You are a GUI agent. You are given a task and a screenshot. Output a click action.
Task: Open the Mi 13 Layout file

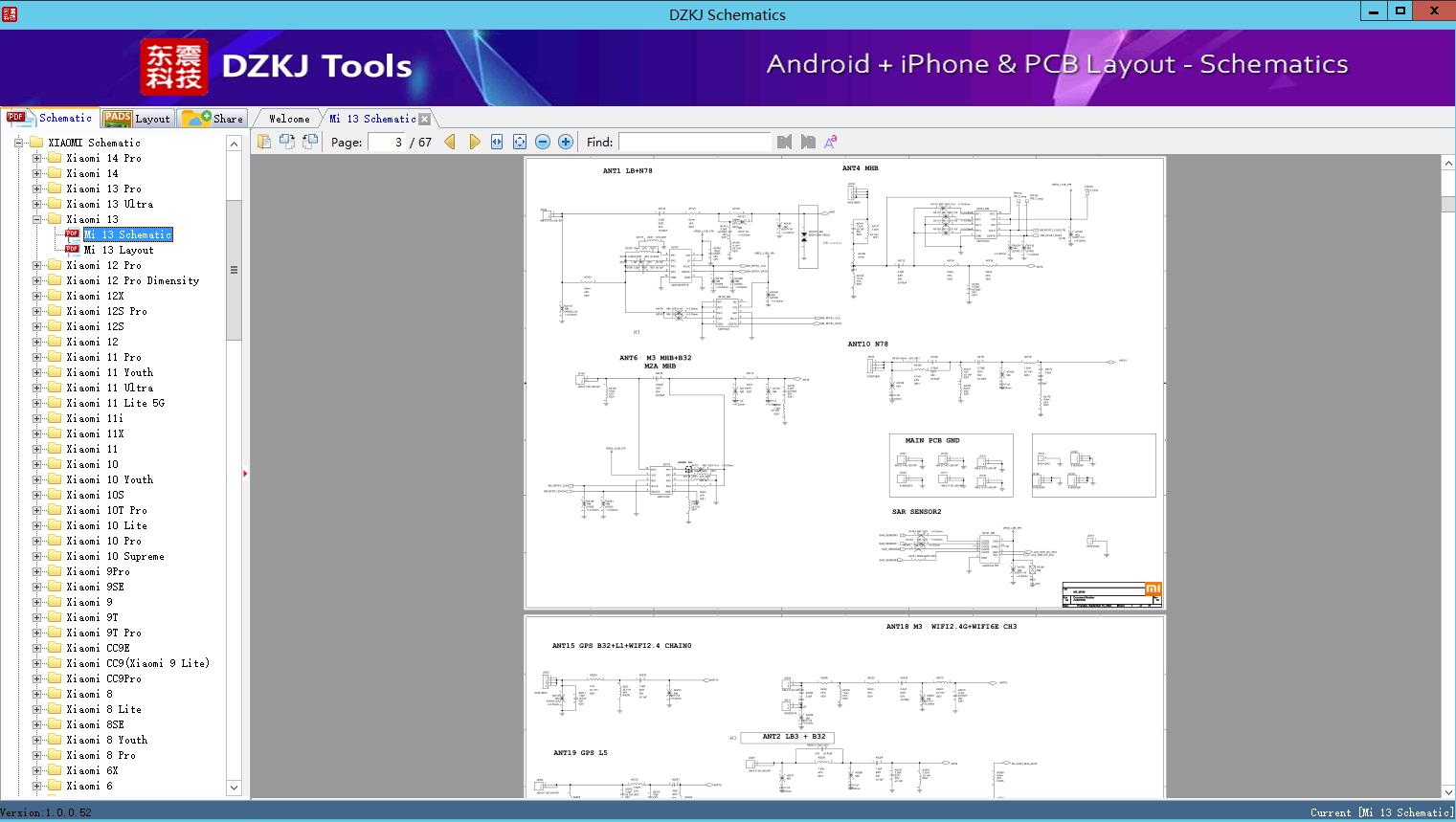point(118,250)
